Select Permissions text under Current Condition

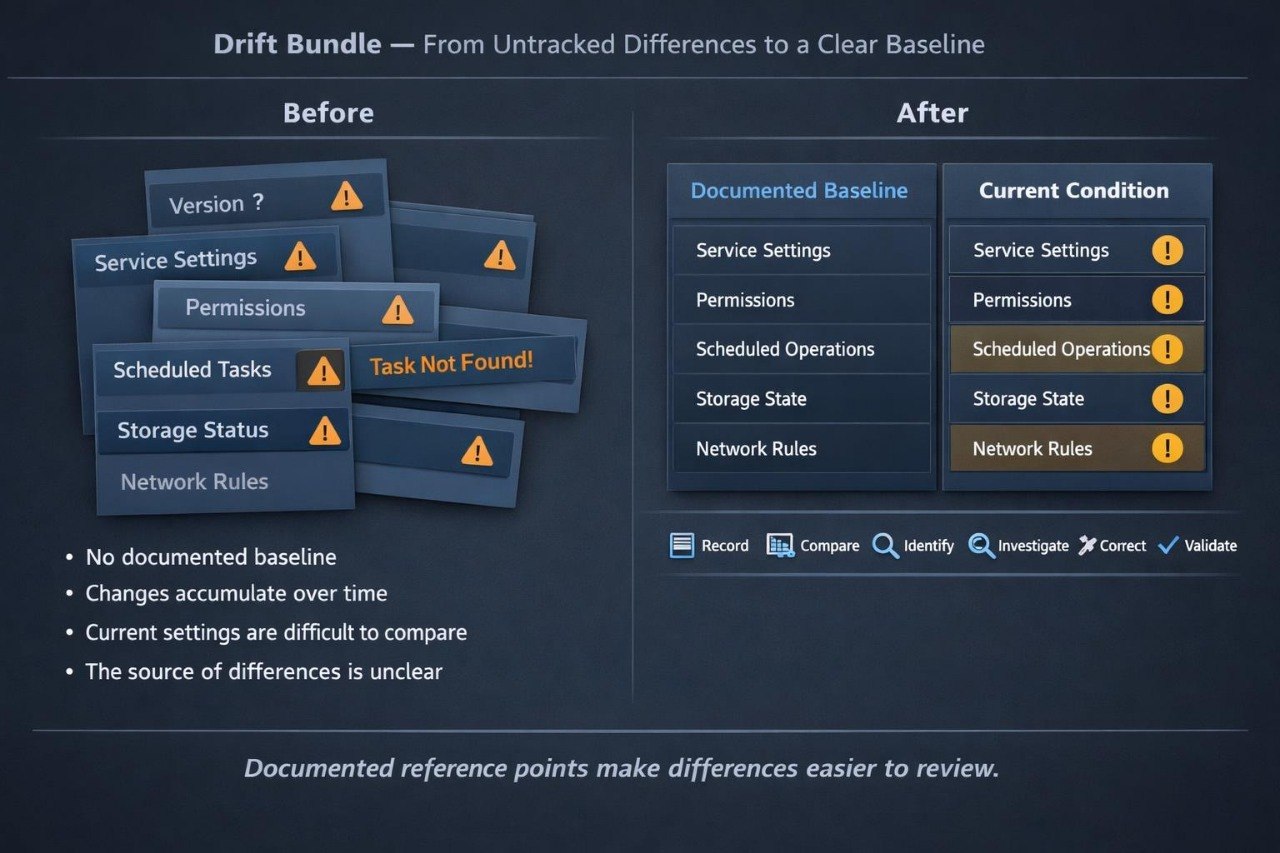1022,300
